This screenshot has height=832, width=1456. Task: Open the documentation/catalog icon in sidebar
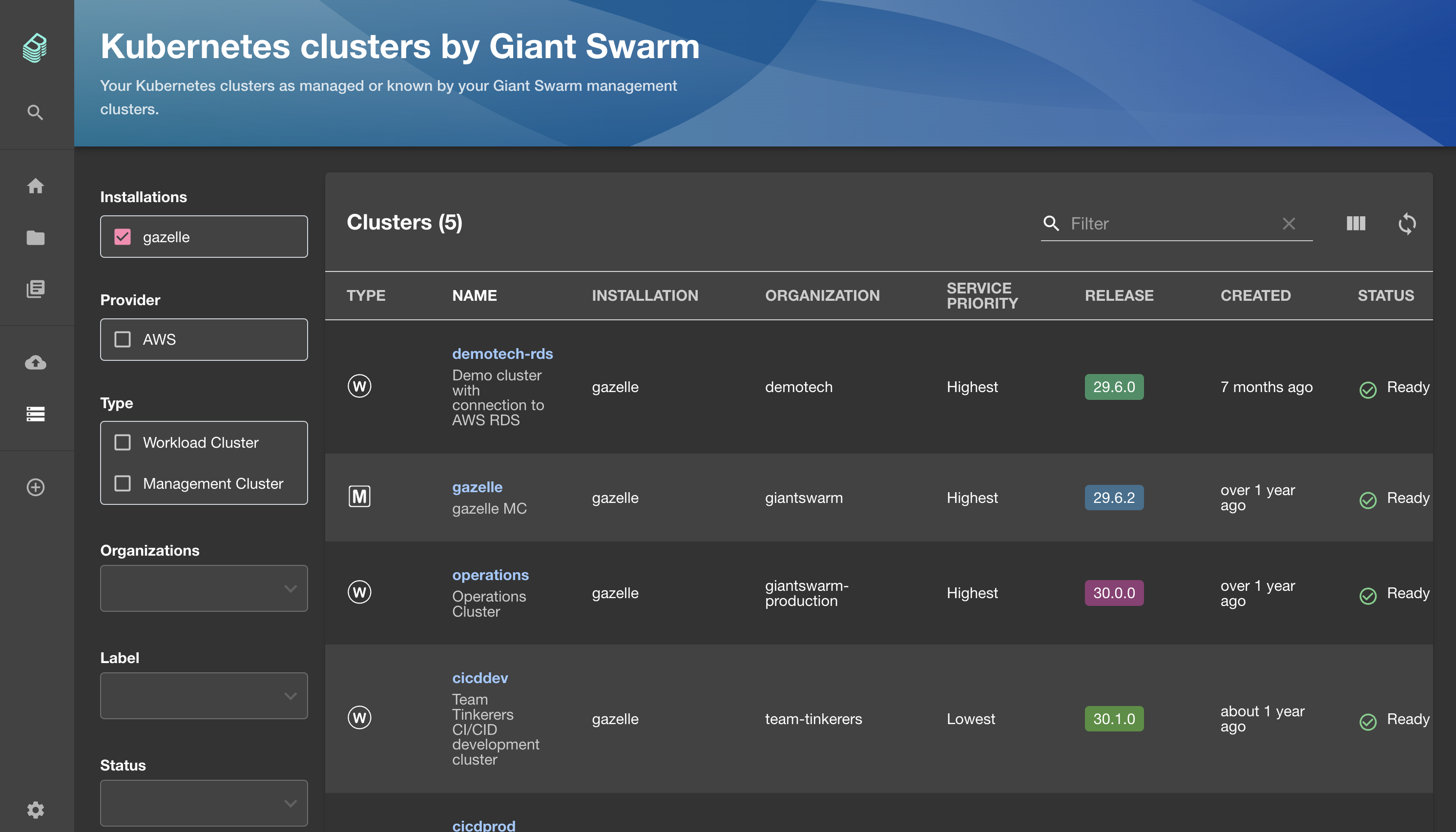[x=36, y=289]
